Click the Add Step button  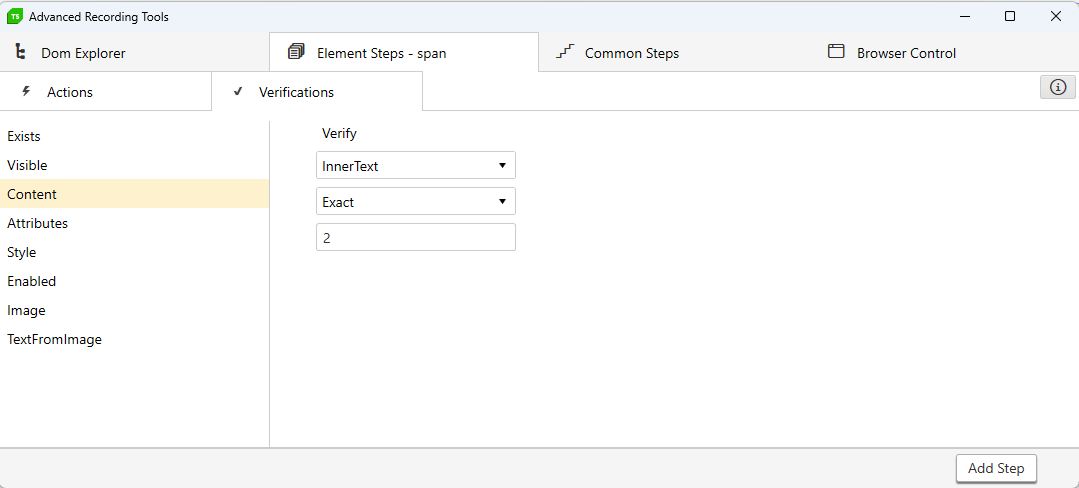(x=996, y=468)
